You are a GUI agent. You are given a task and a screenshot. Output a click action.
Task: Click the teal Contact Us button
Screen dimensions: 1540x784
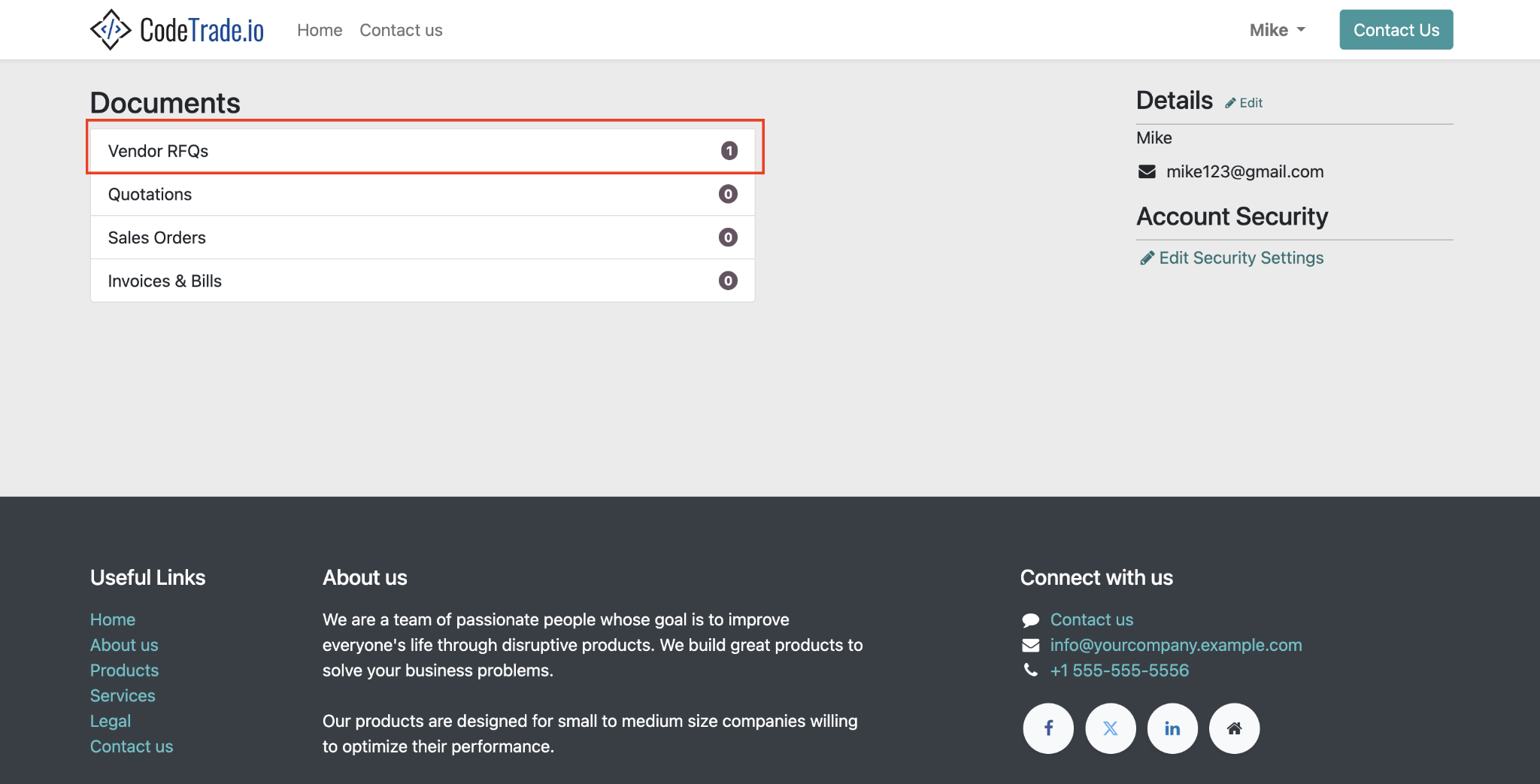click(1396, 30)
